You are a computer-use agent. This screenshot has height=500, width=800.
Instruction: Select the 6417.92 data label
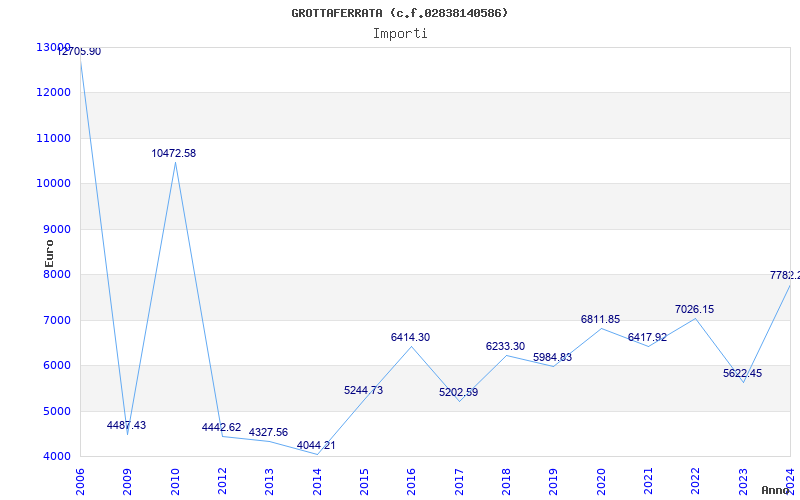(647, 337)
